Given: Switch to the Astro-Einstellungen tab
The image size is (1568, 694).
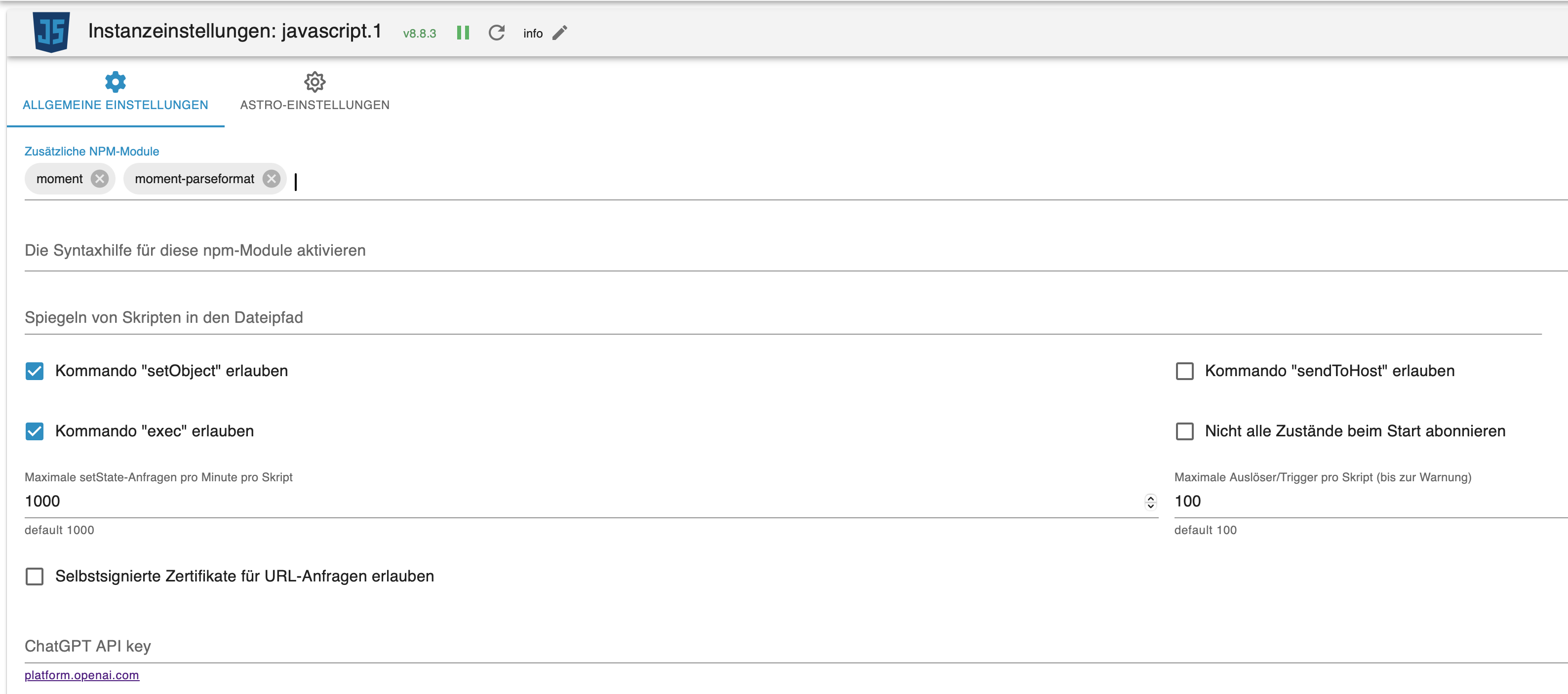Looking at the screenshot, I should [x=314, y=105].
